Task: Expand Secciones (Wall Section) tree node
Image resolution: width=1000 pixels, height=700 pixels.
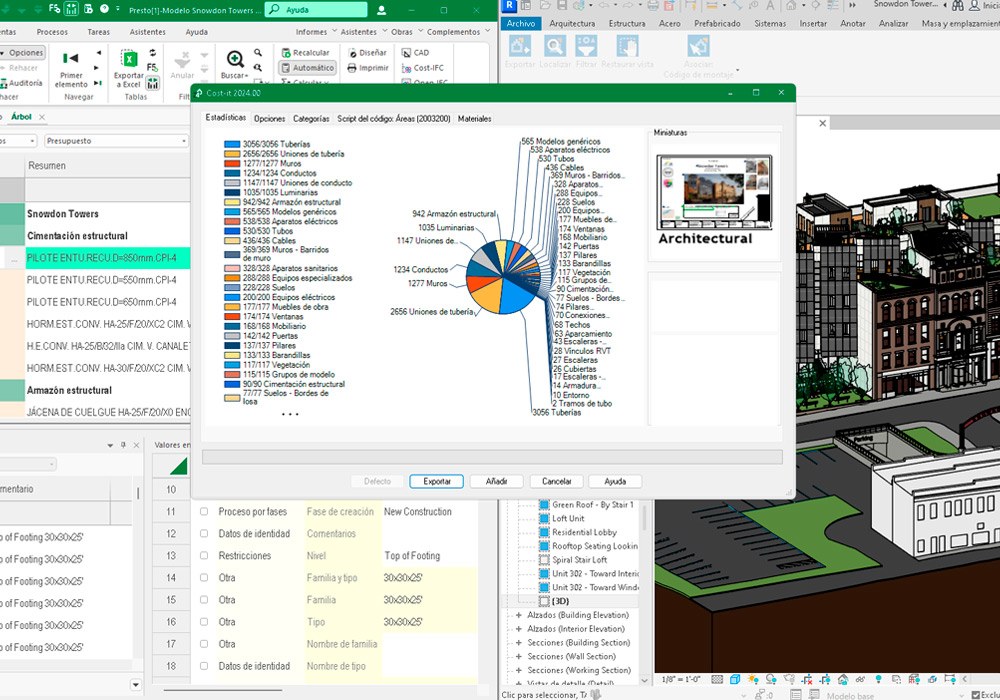Action: pyautogui.click(x=518, y=657)
